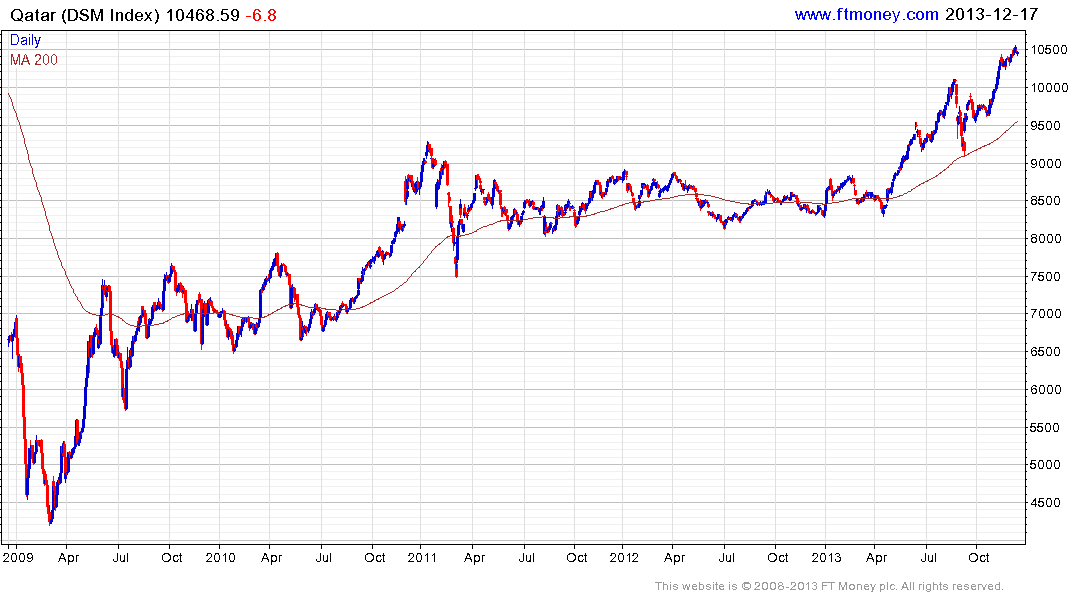The width and height of the screenshot is (1075, 600).
Task: Click the 8000 price axis label
Action: tap(1047, 239)
